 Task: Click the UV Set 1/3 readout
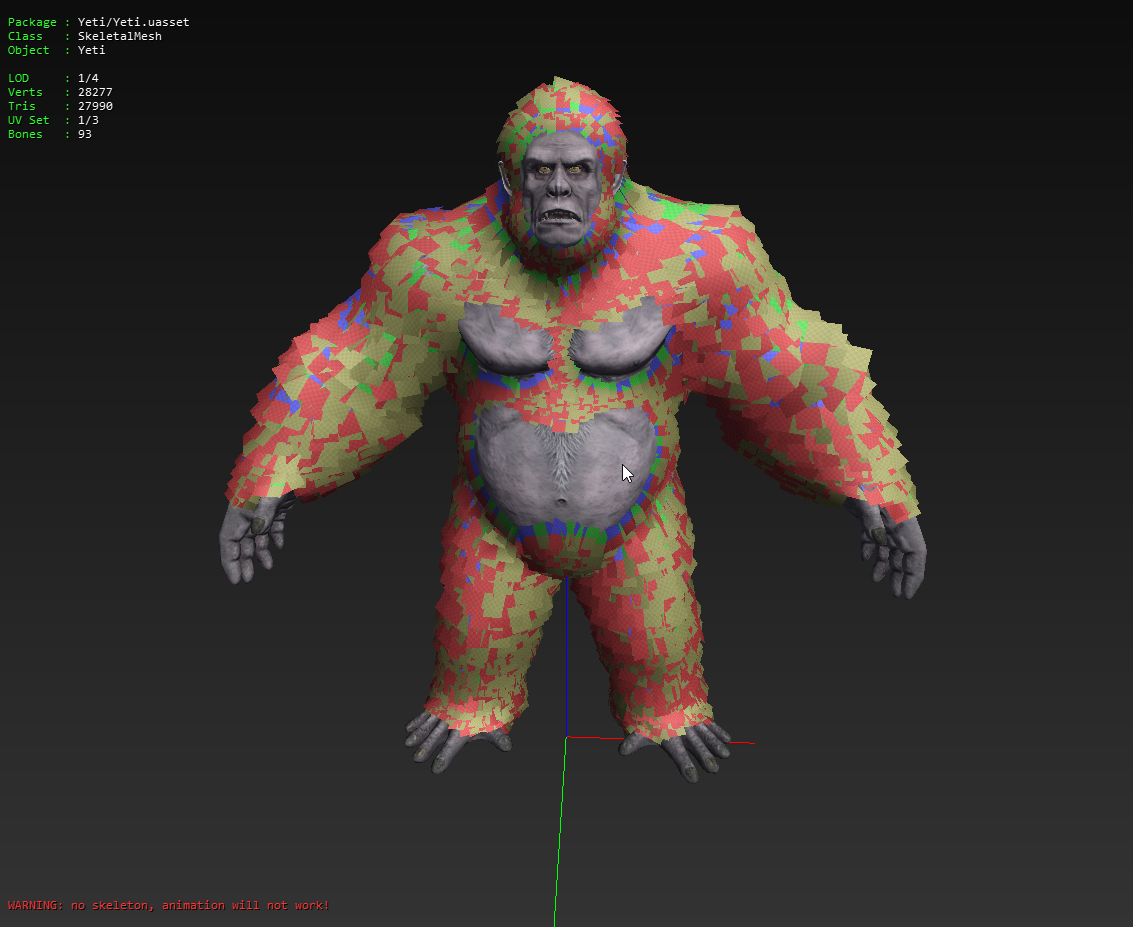[x=88, y=120]
